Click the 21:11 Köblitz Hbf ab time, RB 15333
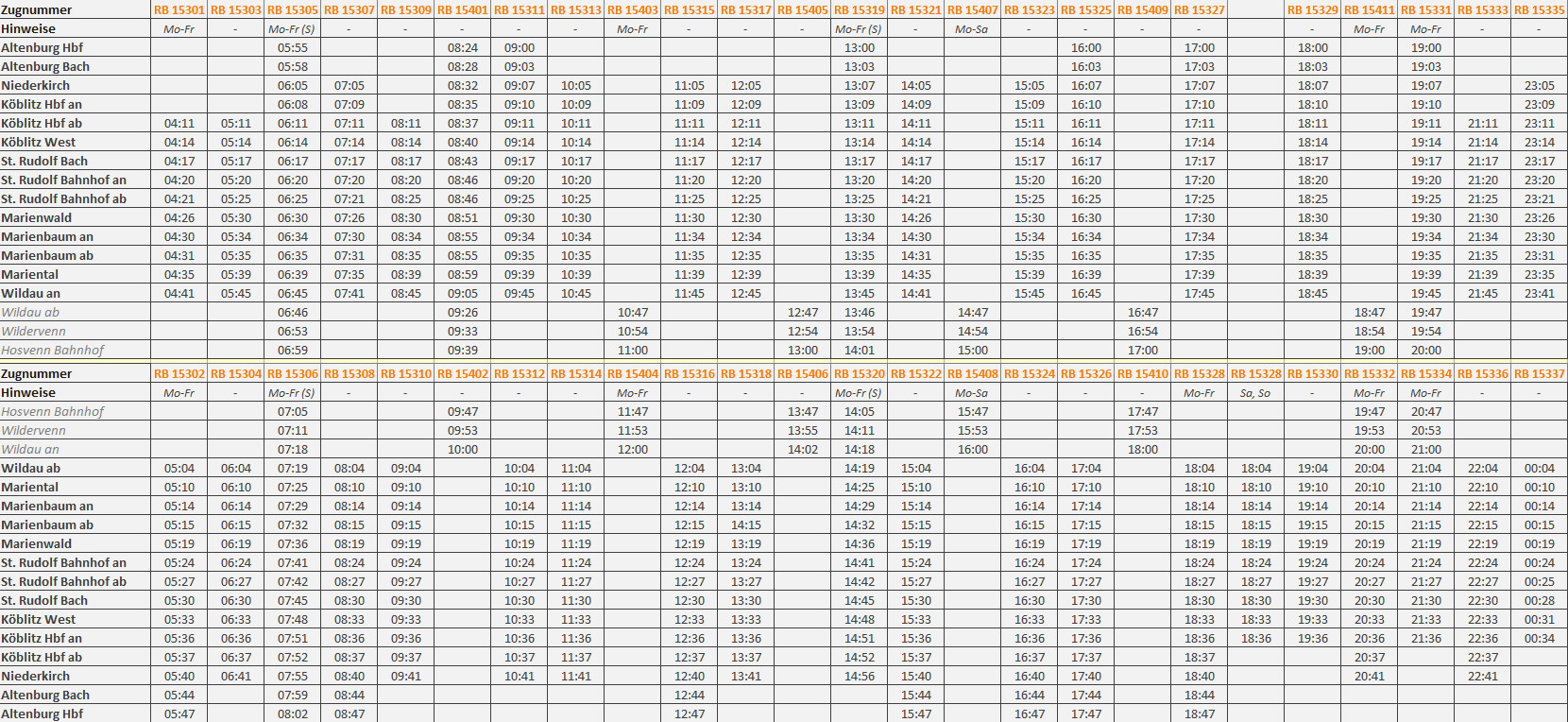1568x722 pixels. point(1483,123)
